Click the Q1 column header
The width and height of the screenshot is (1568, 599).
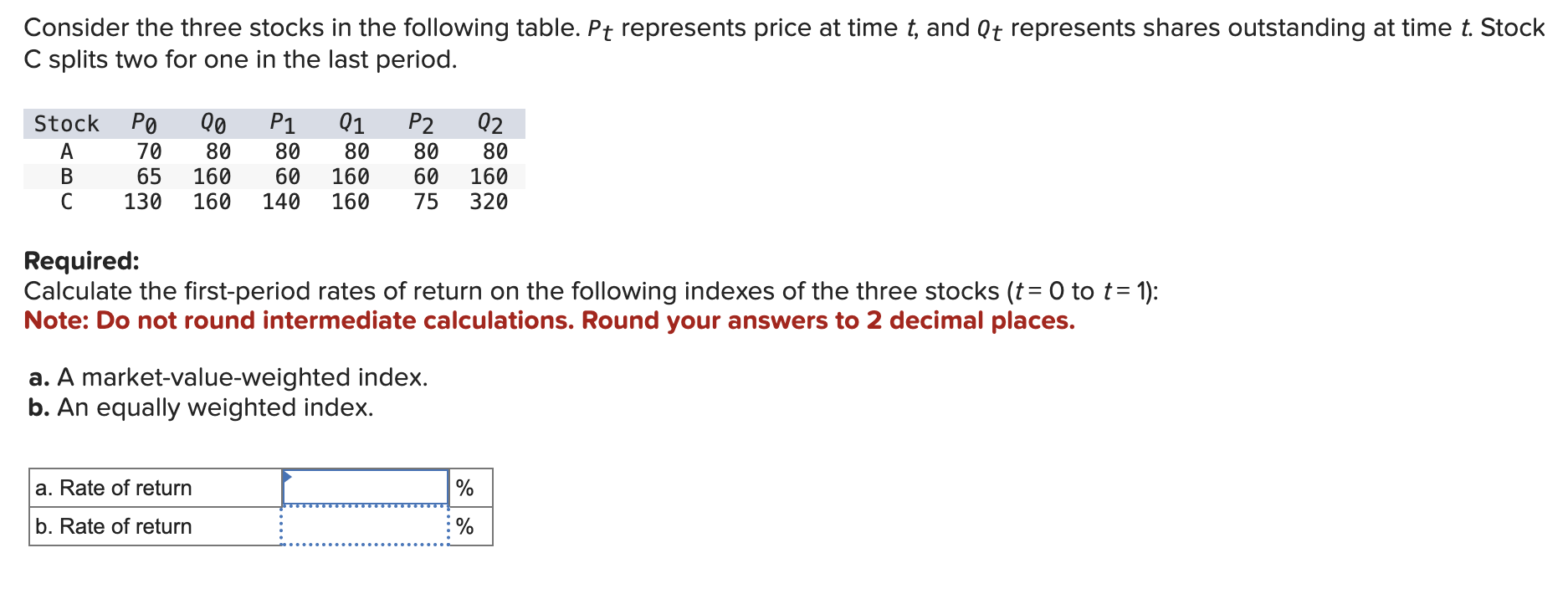coord(349,123)
